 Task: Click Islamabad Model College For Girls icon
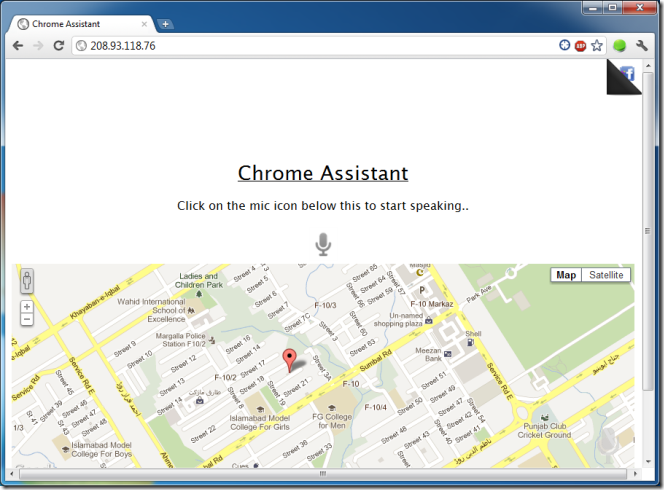260,409
